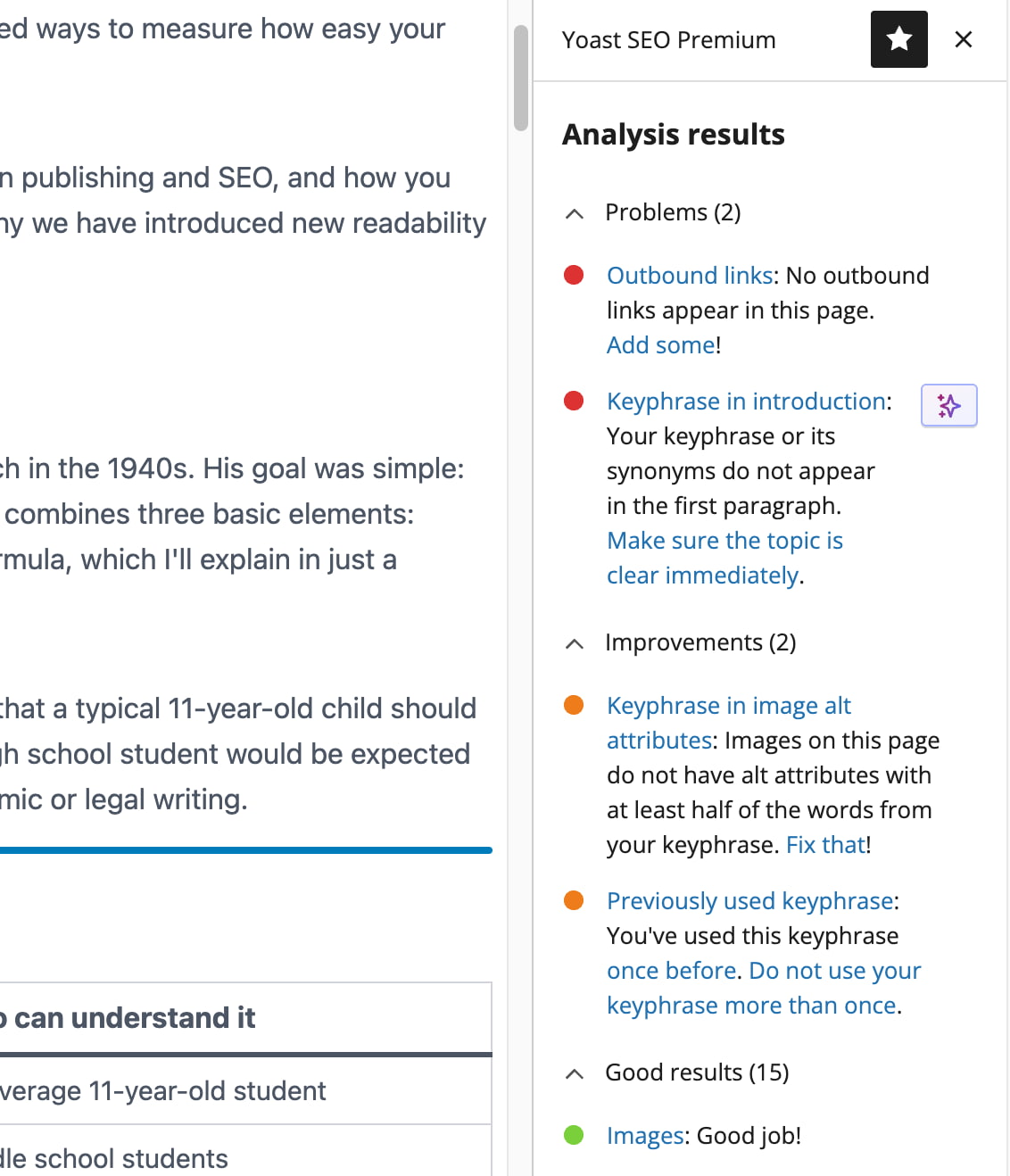This screenshot has height=1176, width=1010.
Task: Collapse the Improvements section
Action: click(574, 644)
